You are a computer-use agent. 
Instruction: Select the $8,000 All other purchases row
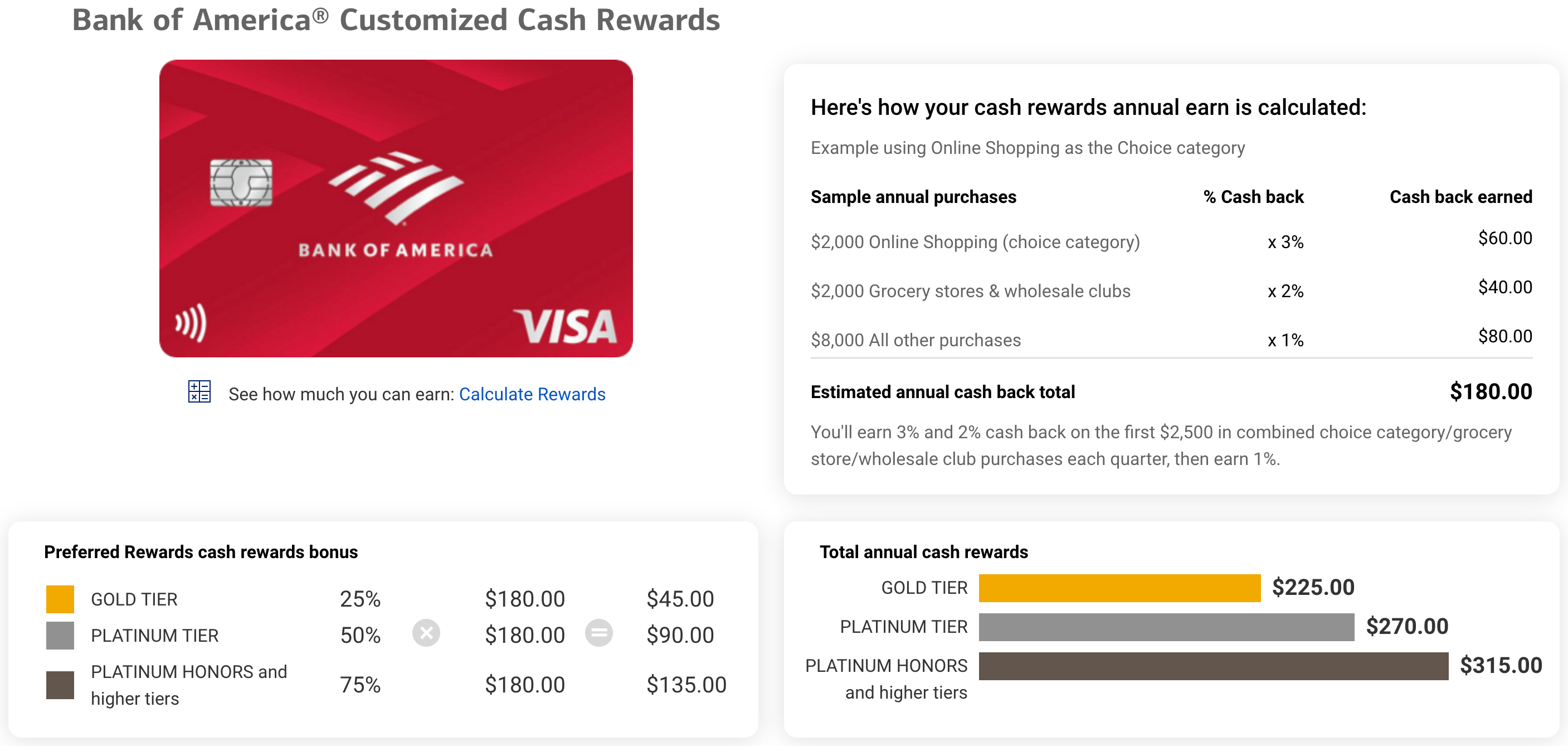point(916,340)
